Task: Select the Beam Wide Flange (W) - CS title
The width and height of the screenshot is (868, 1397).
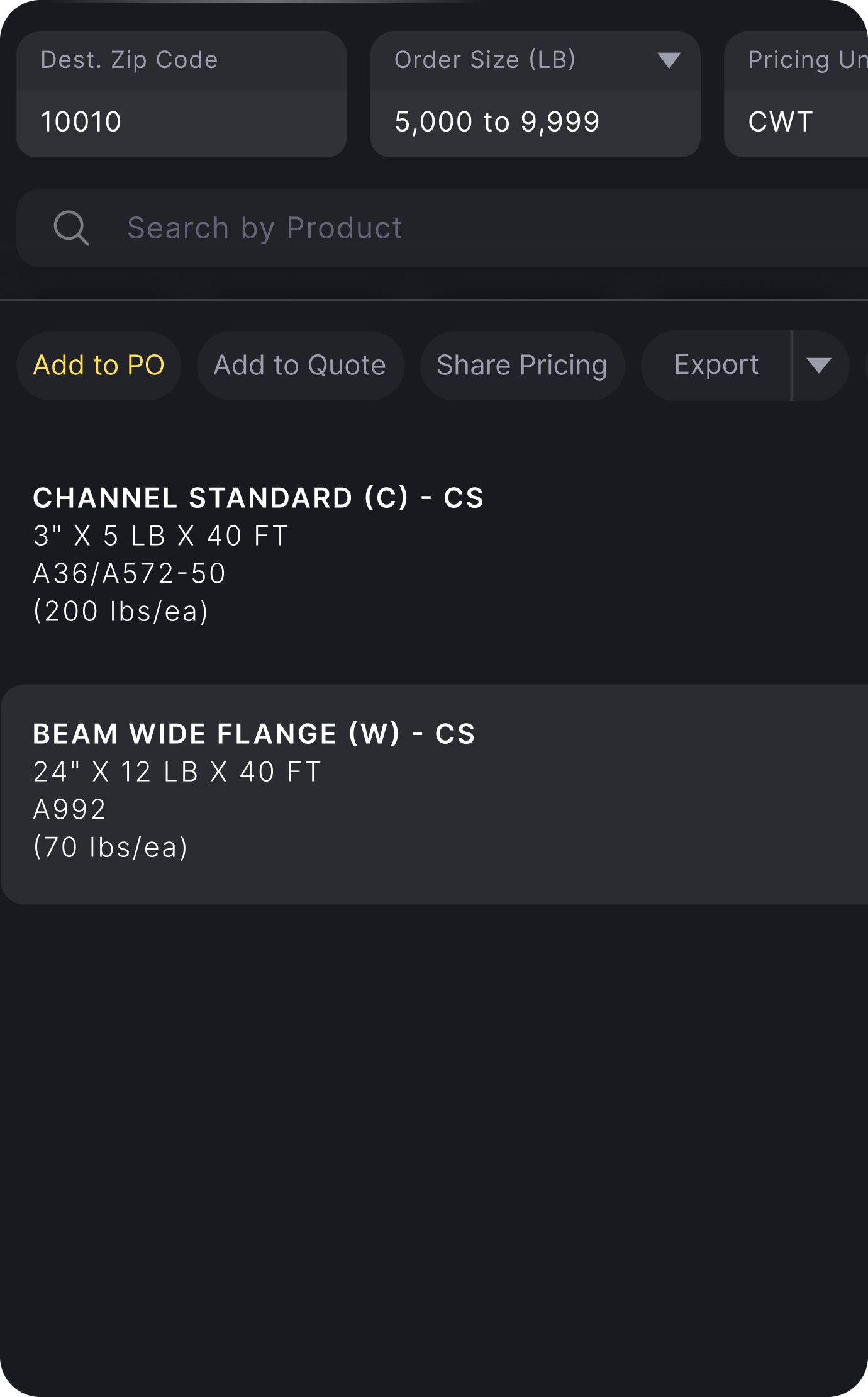Action: [254, 734]
